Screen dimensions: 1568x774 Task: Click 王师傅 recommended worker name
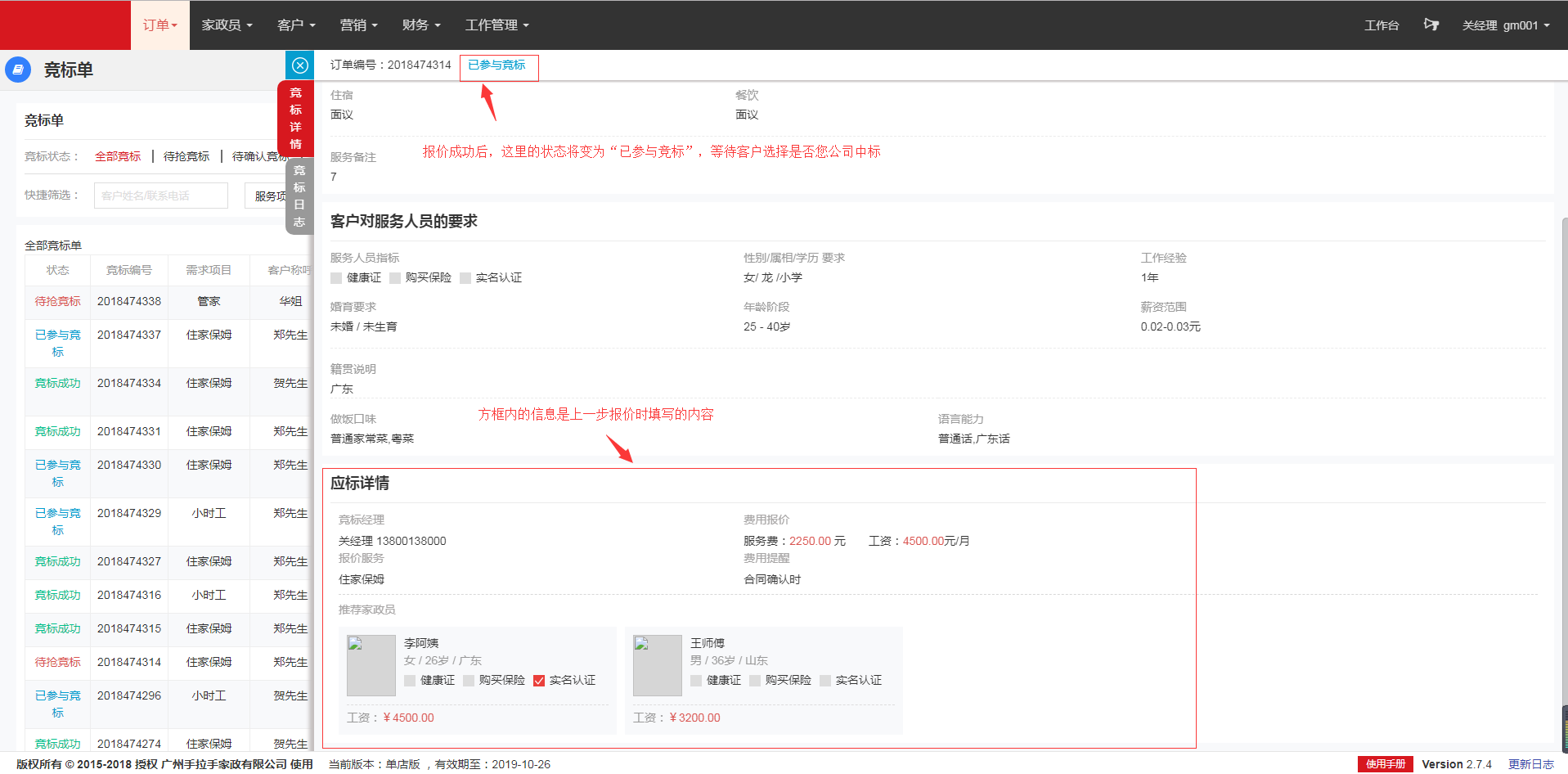[708, 643]
